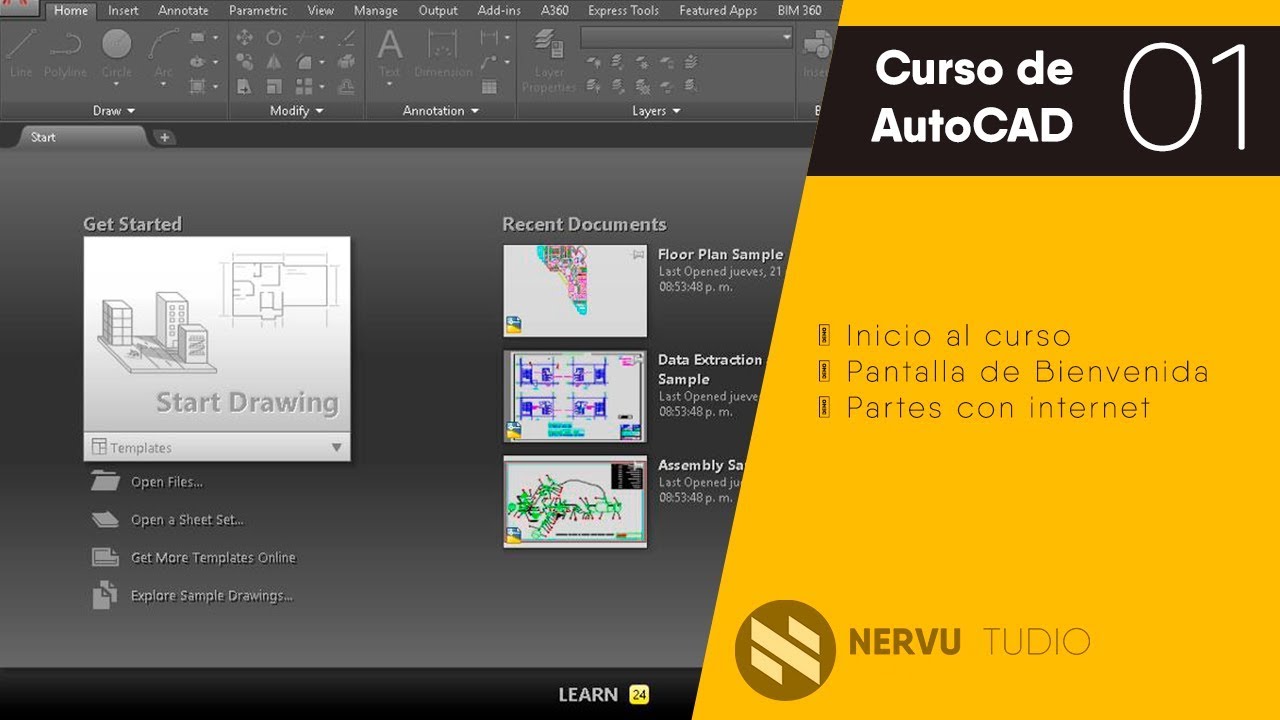Select the Home ribbon tab
Viewport: 1280px width, 720px height.
70,11
